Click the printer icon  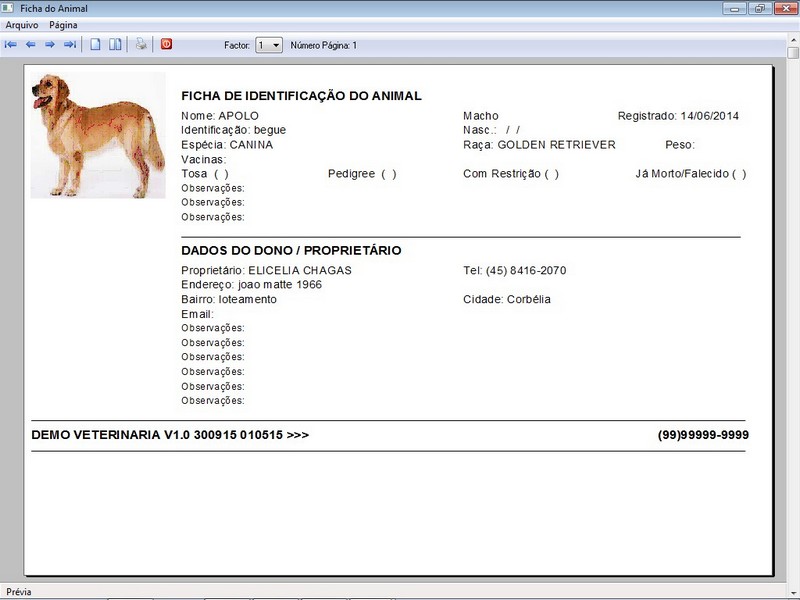tap(141, 44)
